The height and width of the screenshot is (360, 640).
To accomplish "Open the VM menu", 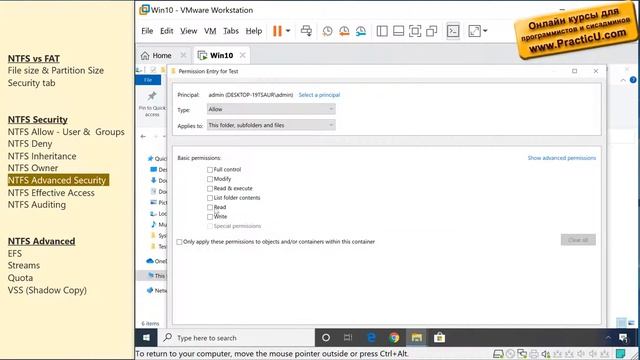I will [x=210, y=31].
